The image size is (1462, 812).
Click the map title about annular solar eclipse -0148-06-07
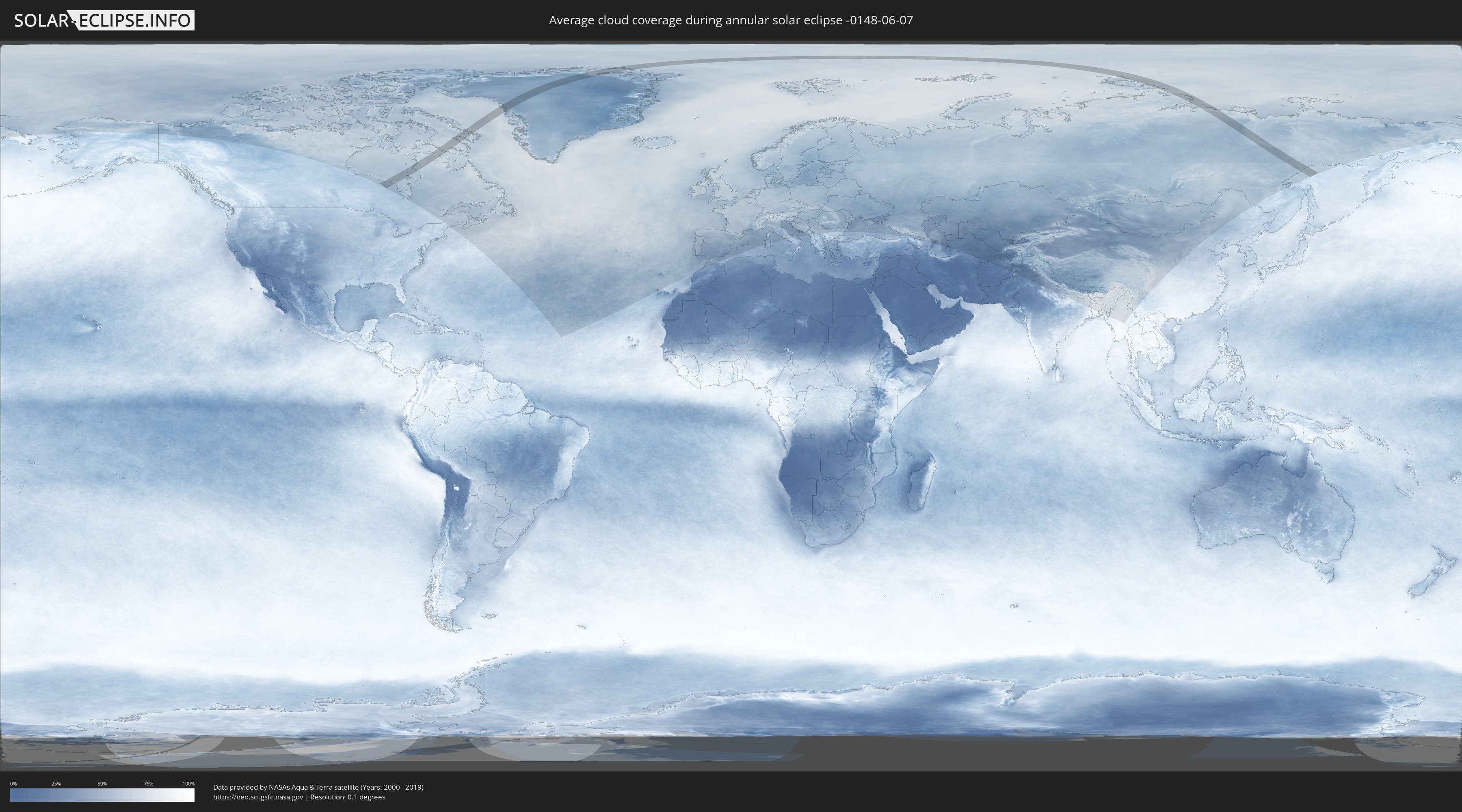point(731,20)
